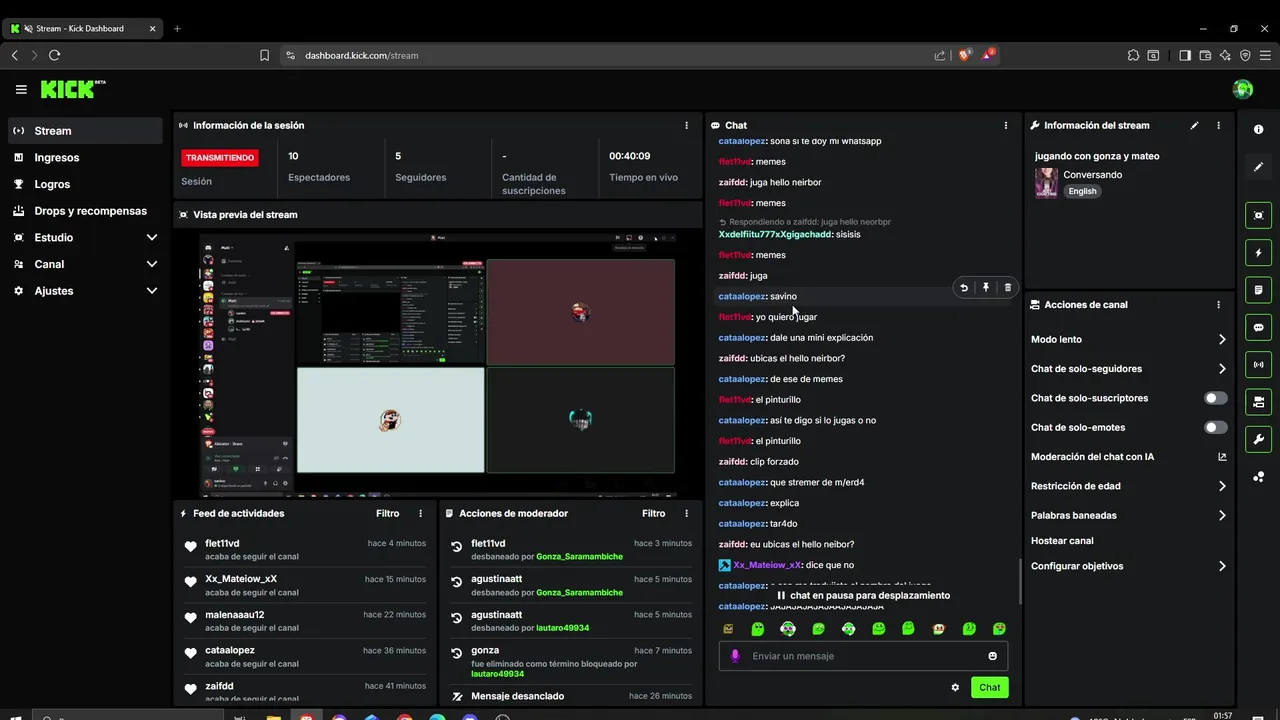1280x720 pixels.
Task: Open options menu of Acciones de moderador
Action: point(686,514)
